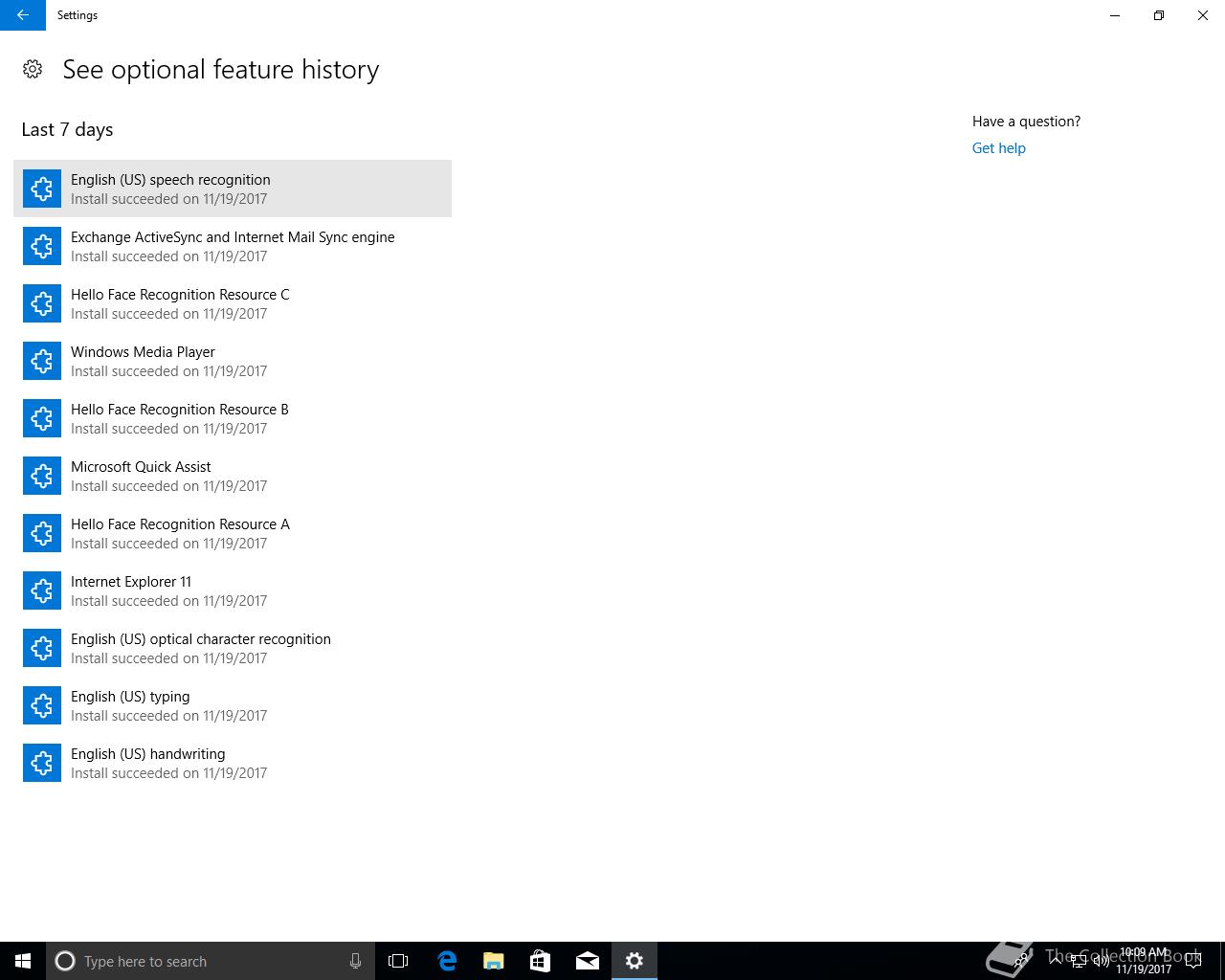Viewport: 1225px width, 980px height.
Task: Open the Get help link
Action: coord(998,148)
